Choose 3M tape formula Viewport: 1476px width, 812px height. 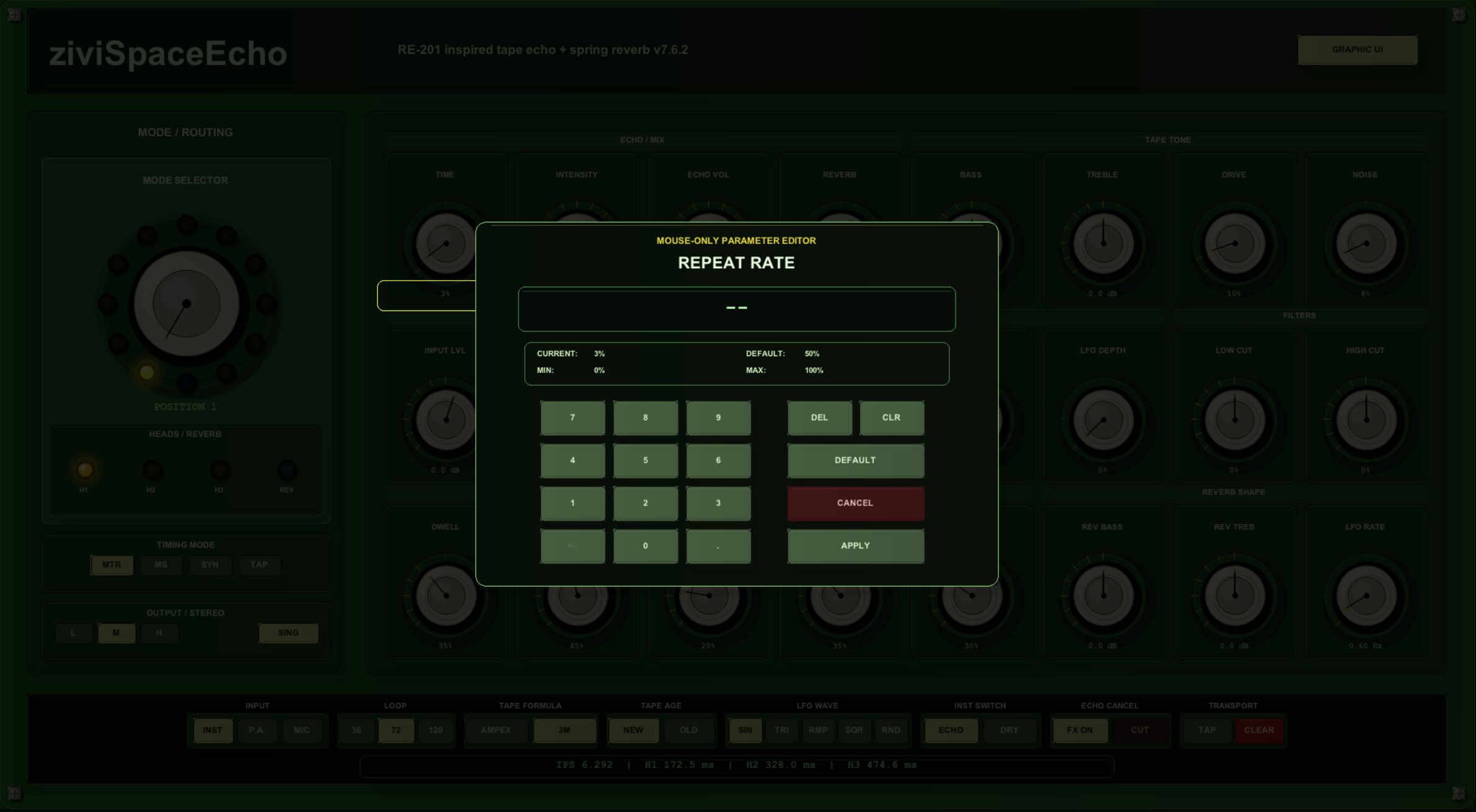(x=564, y=730)
